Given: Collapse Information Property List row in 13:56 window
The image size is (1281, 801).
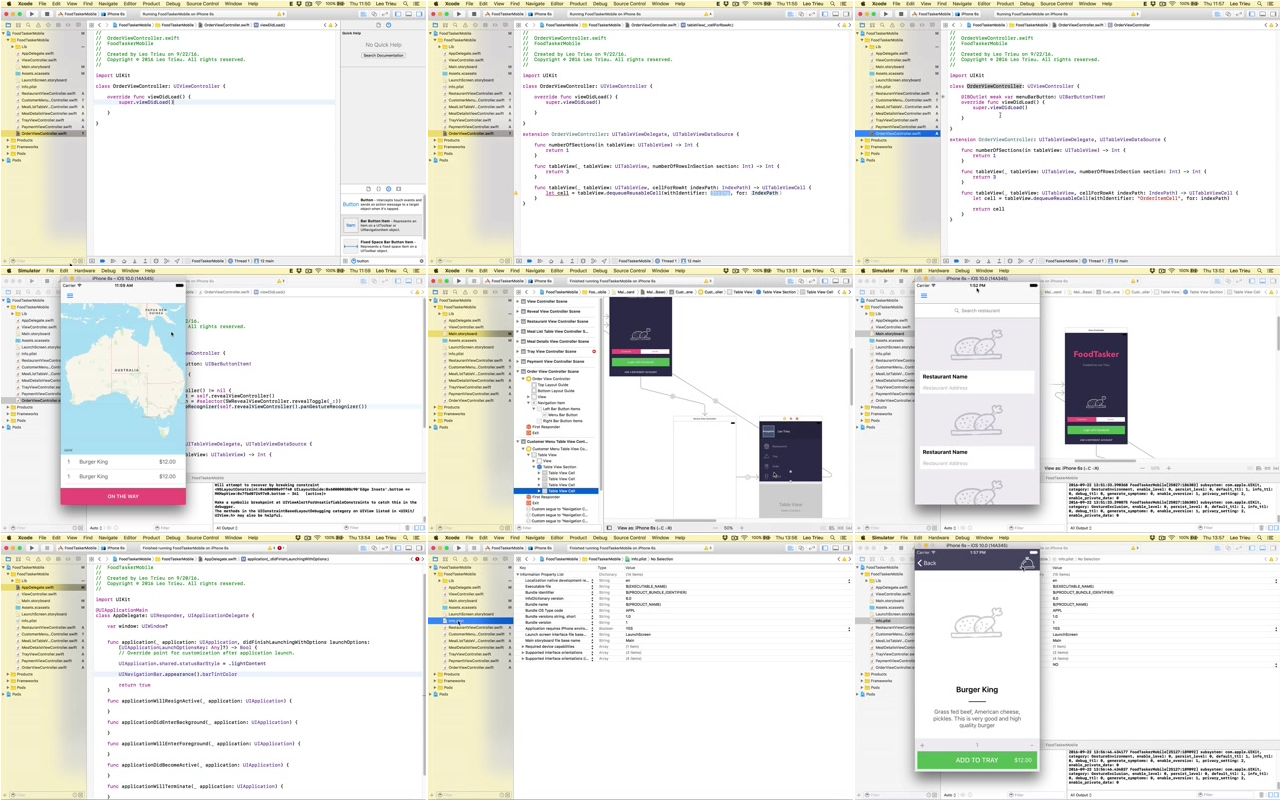Looking at the screenshot, I should pos(518,574).
